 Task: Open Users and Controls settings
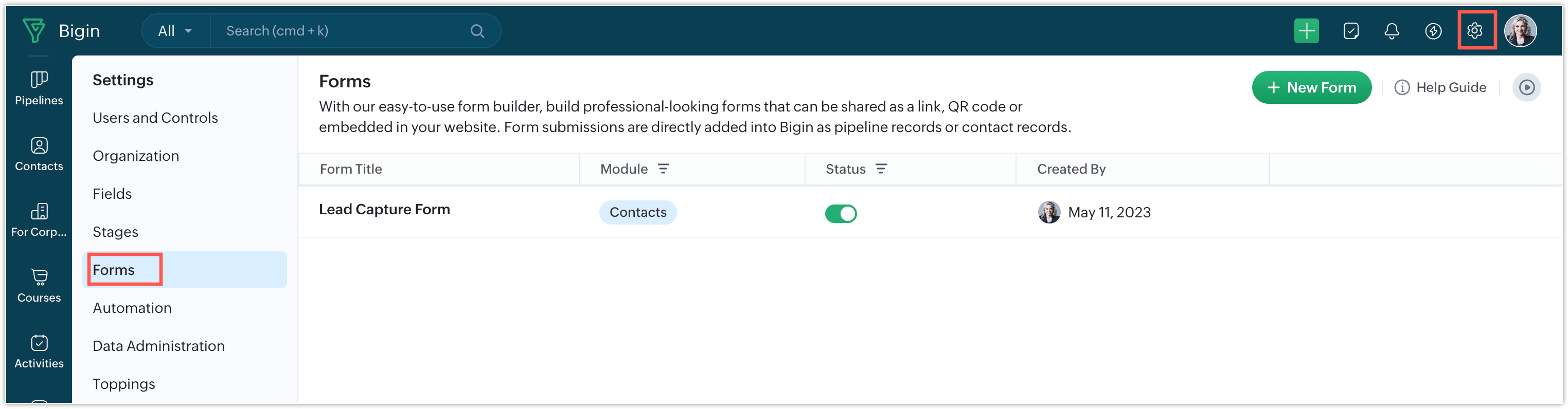click(x=155, y=118)
